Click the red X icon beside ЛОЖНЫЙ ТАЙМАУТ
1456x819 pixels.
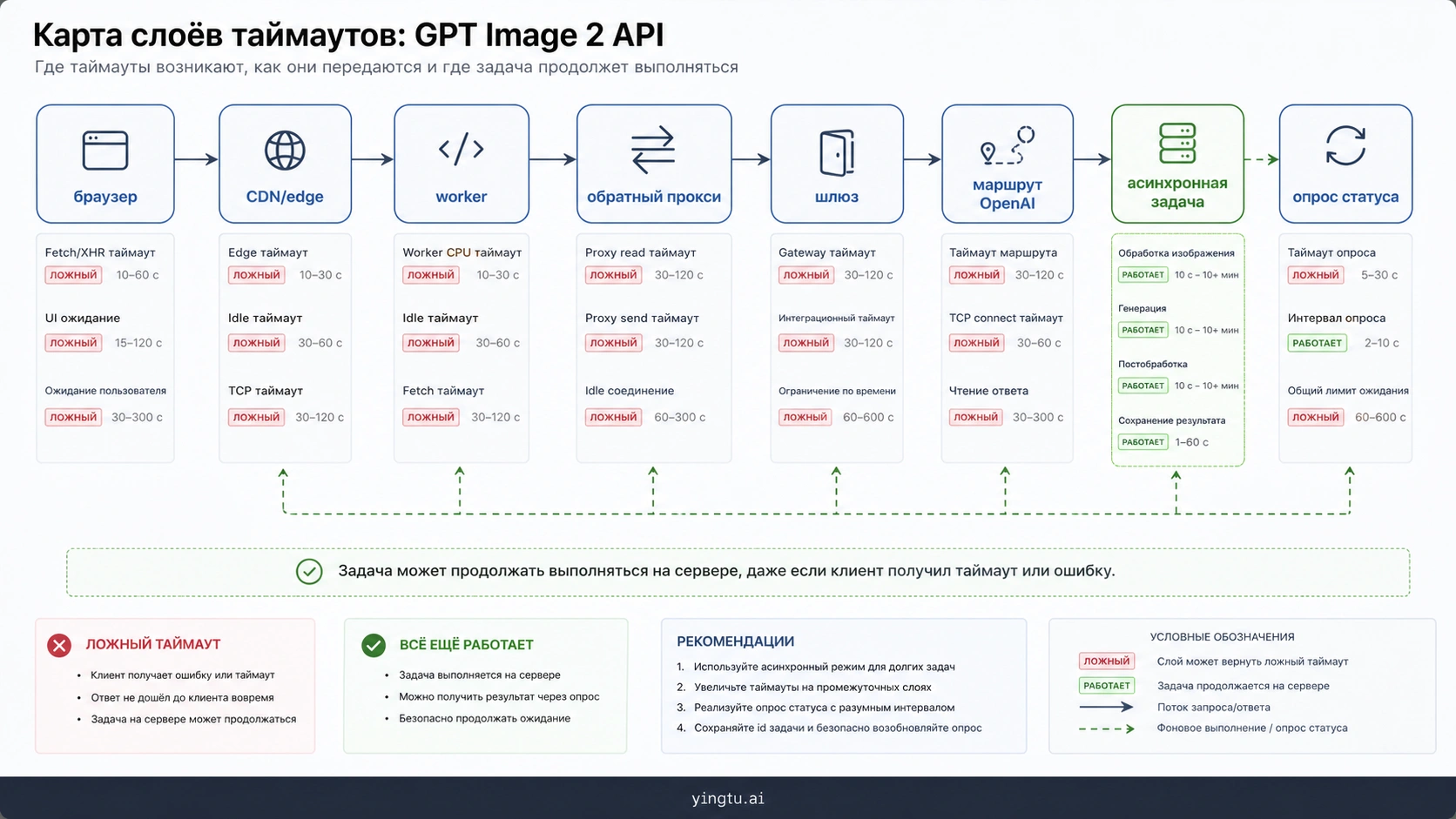59,645
